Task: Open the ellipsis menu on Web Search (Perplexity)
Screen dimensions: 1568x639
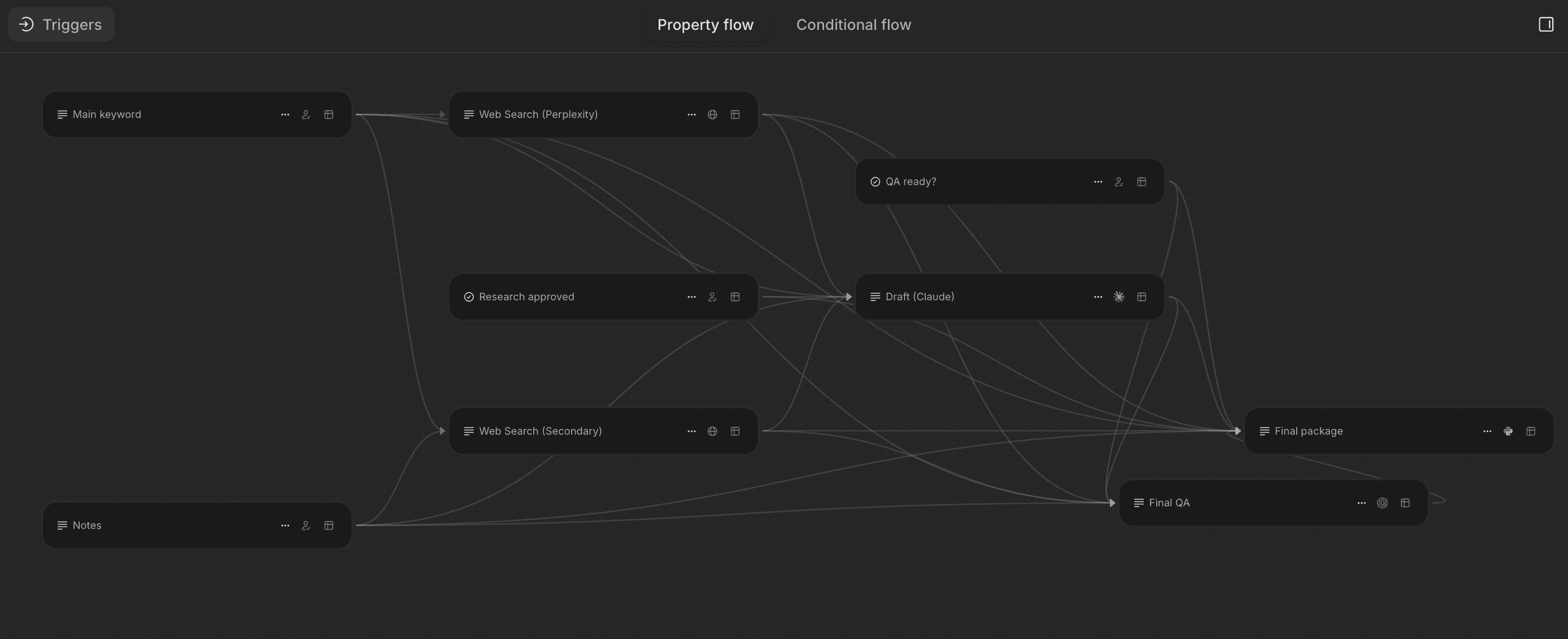Action: (691, 114)
